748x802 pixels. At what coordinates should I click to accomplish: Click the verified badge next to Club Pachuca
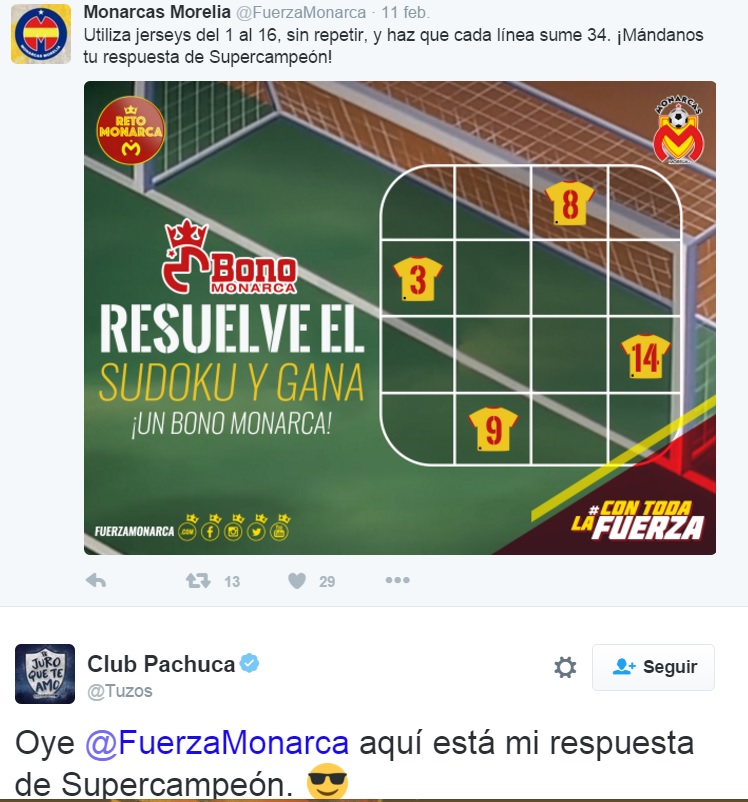[250, 663]
